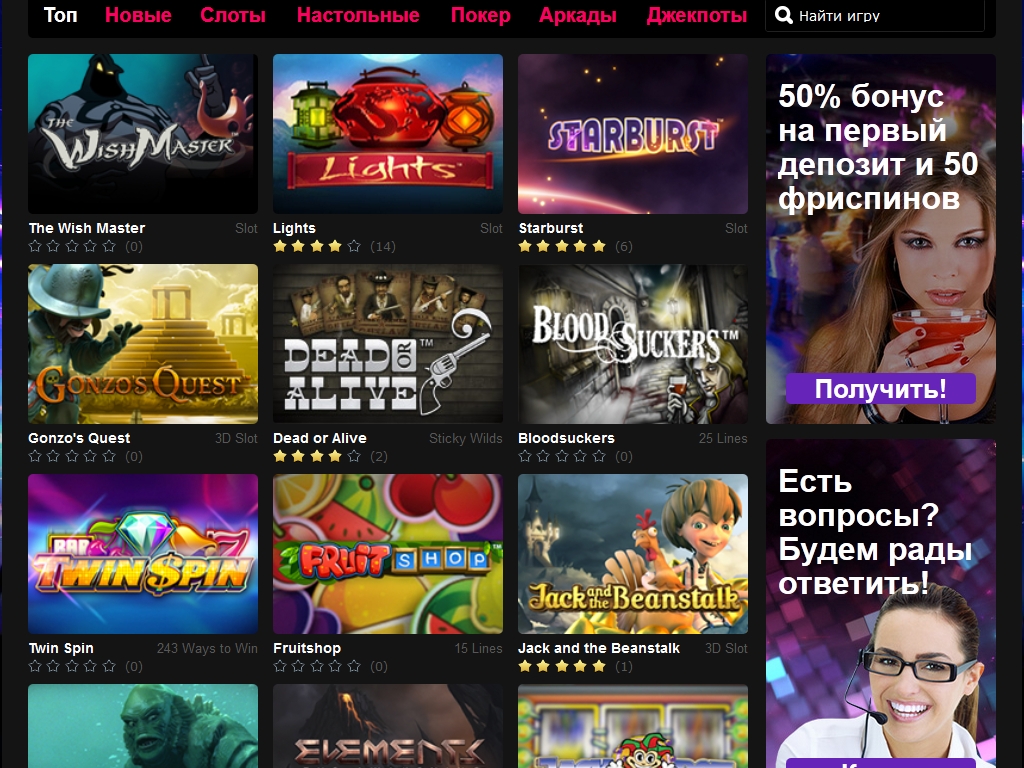1024x768 pixels.
Task: Launch Dead or Alive game thumbnail
Action: coord(388,344)
